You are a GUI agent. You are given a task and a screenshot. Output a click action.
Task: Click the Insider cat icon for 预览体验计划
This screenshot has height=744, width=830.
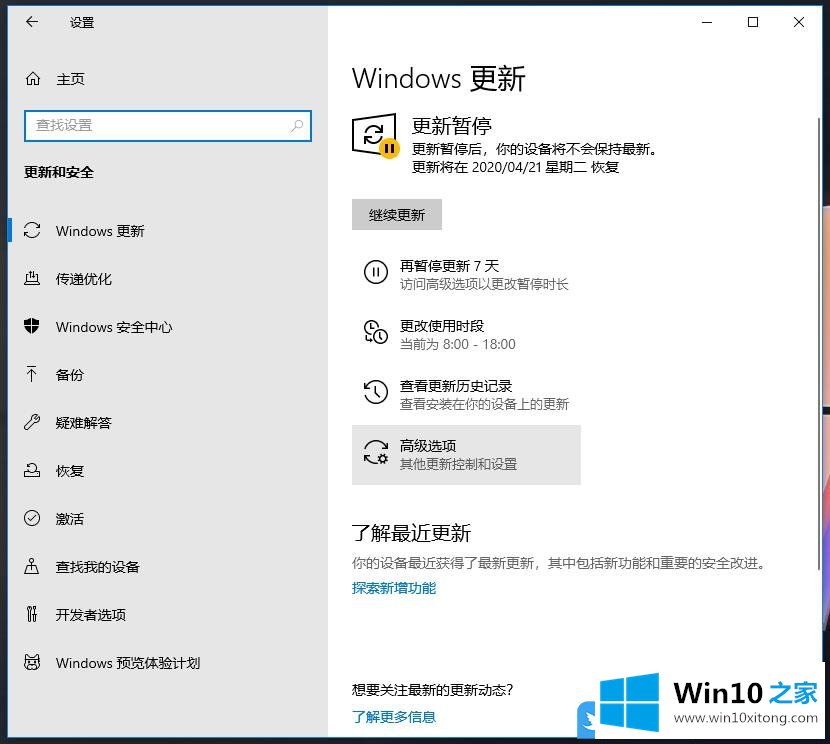tap(32, 662)
